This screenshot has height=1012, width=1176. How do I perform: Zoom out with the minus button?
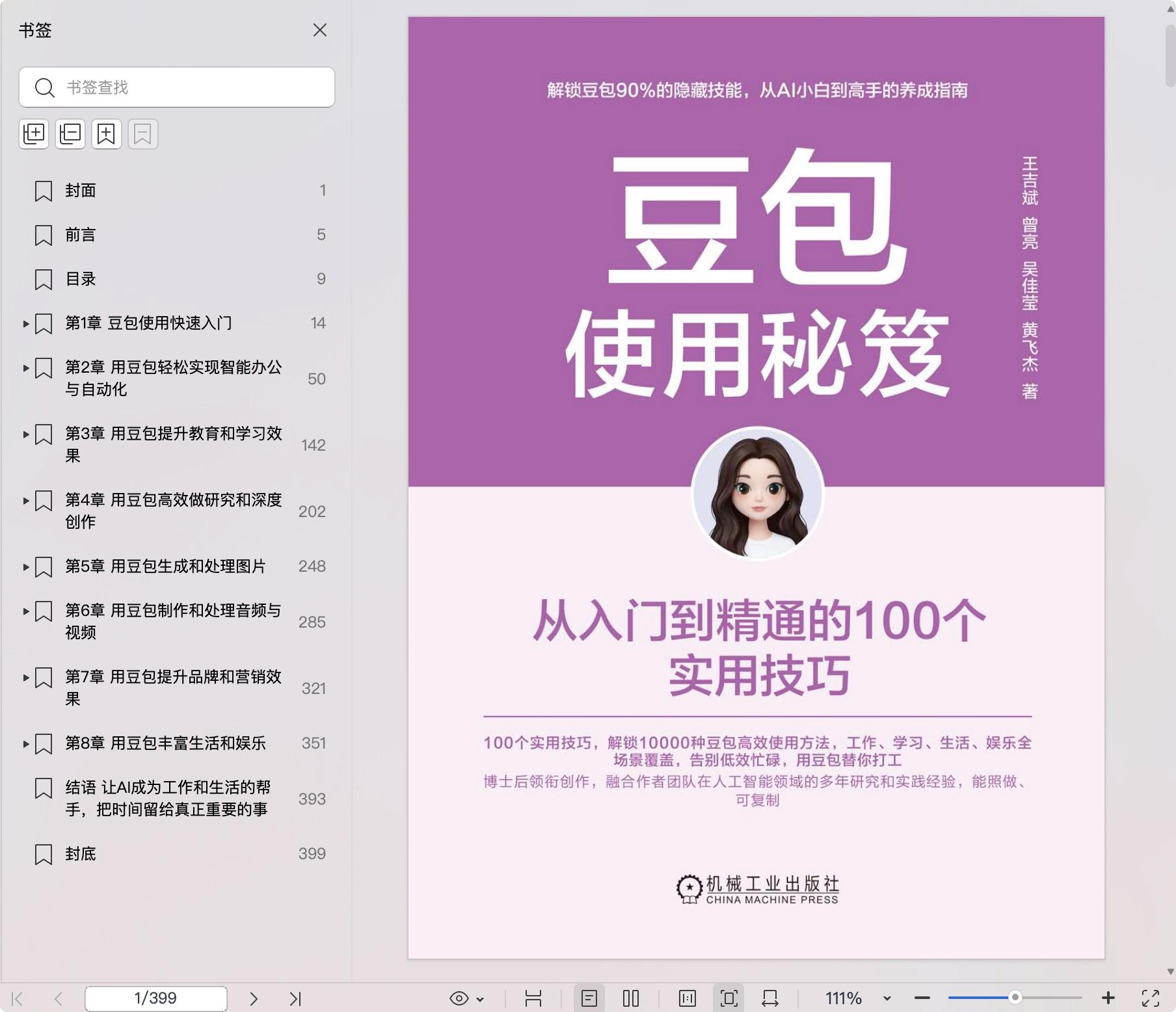click(922, 998)
